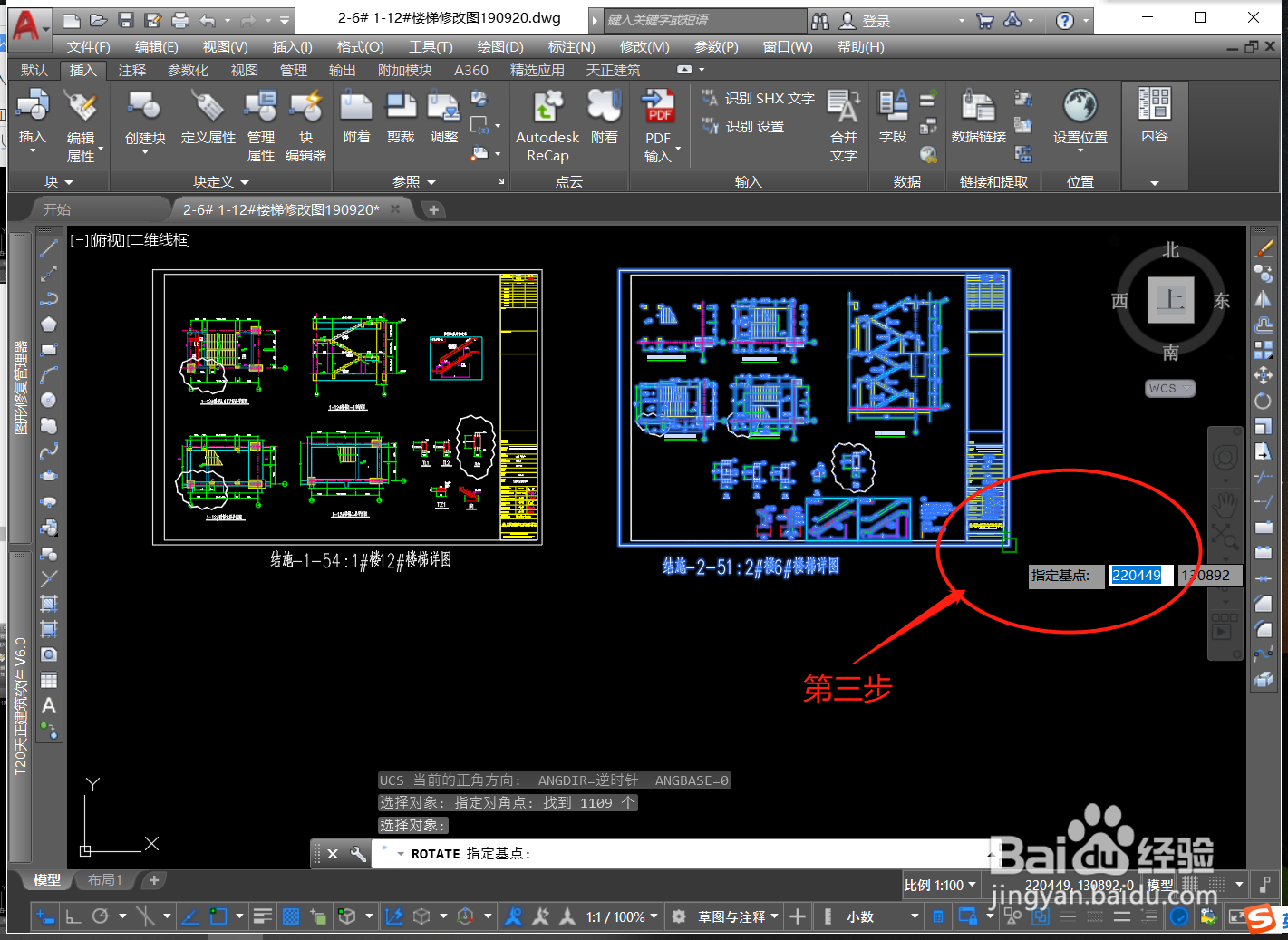Click the customization wrench in command line
1288x940 pixels.
pyautogui.click(x=358, y=854)
